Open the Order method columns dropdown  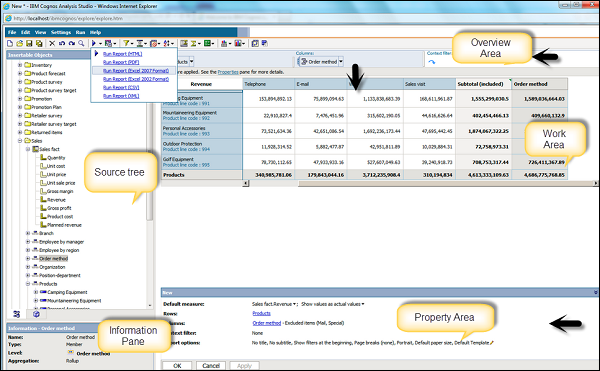pyautogui.click(x=341, y=62)
